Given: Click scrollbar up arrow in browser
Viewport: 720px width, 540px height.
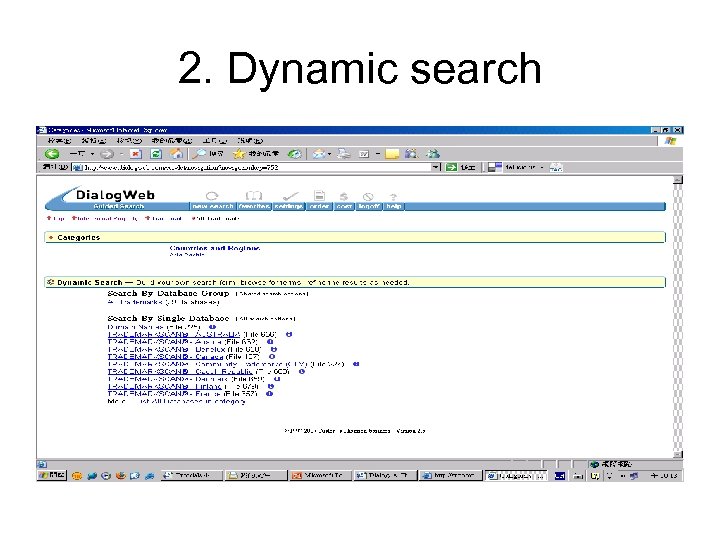Looking at the screenshot, I should [x=678, y=180].
